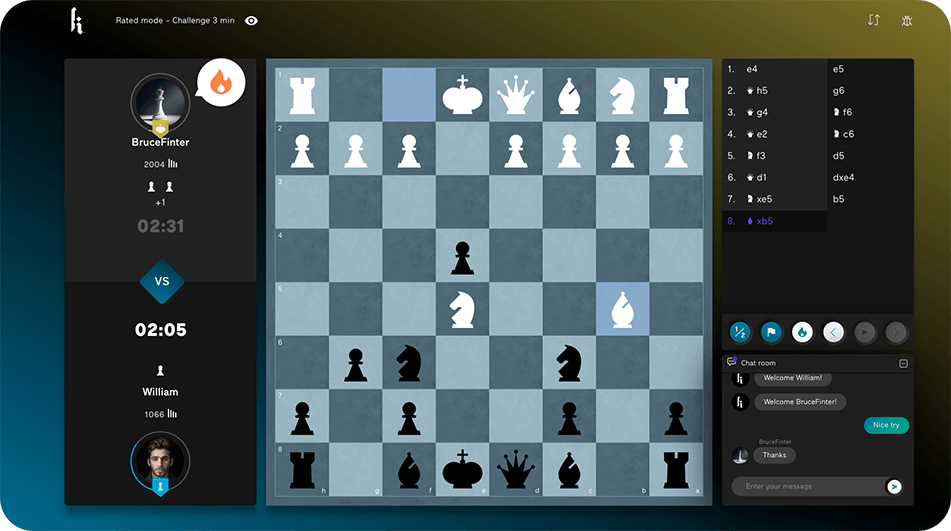Click the bug report icon

click(x=906, y=20)
